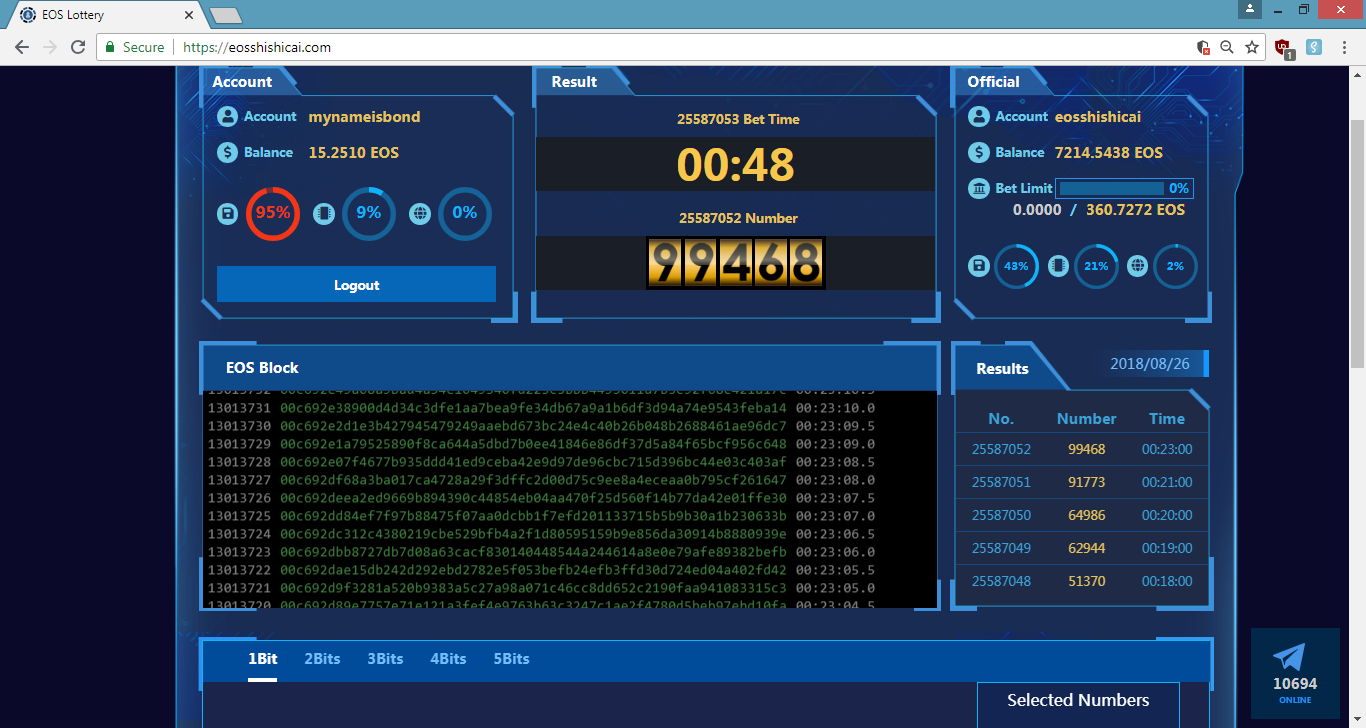Click the 2018/08/26 results date
The image size is (1366, 728).
pyautogui.click(x=1150, y=364)
